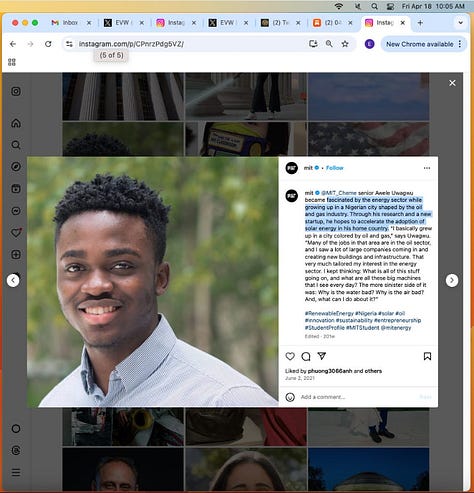This screenshot has width=474, height=493.
Task: Open macOS Wi-Fi menu
Action: 339,6
